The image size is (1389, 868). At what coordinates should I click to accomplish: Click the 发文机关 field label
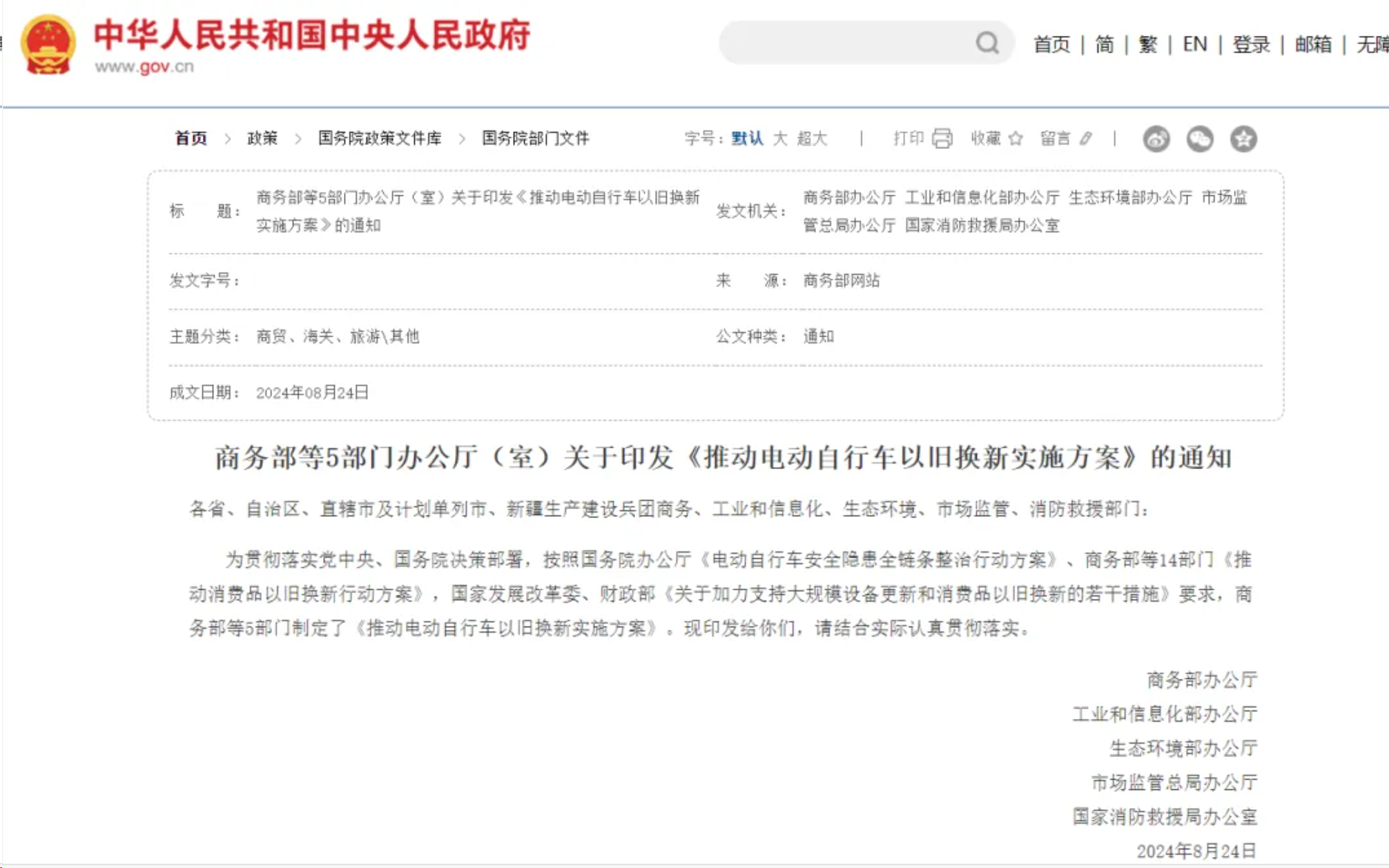click(x=751, y=211)
